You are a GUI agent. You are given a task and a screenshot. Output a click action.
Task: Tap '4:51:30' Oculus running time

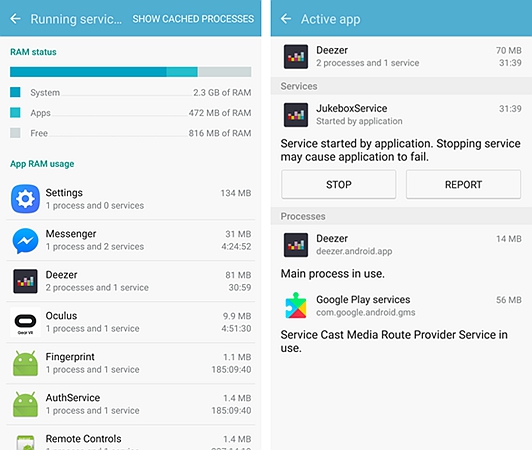[236, 329]
